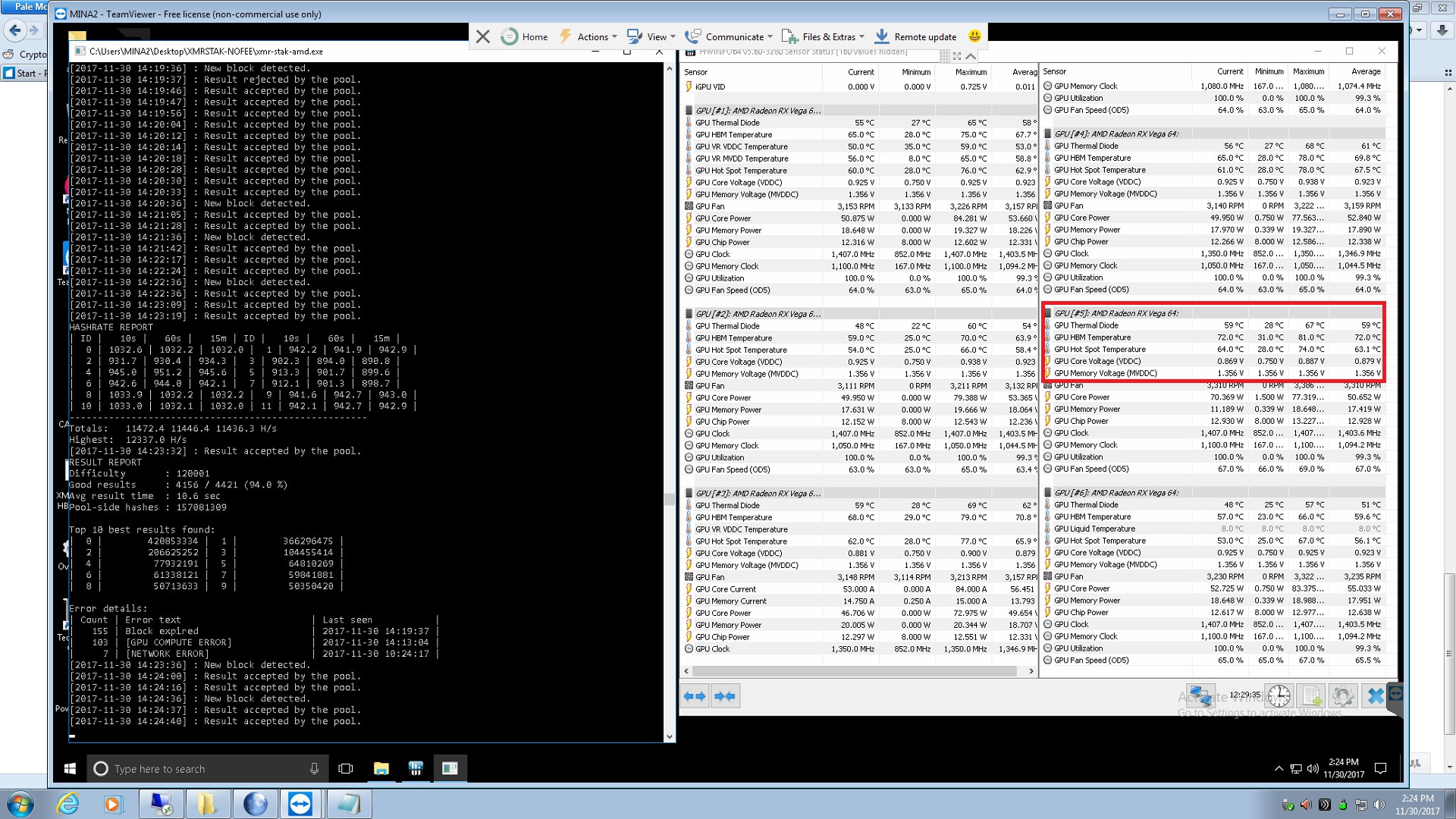Screen dimensions: 1456x819
Task: Click the remote volume tray icon
Action: coord(1313,768)
